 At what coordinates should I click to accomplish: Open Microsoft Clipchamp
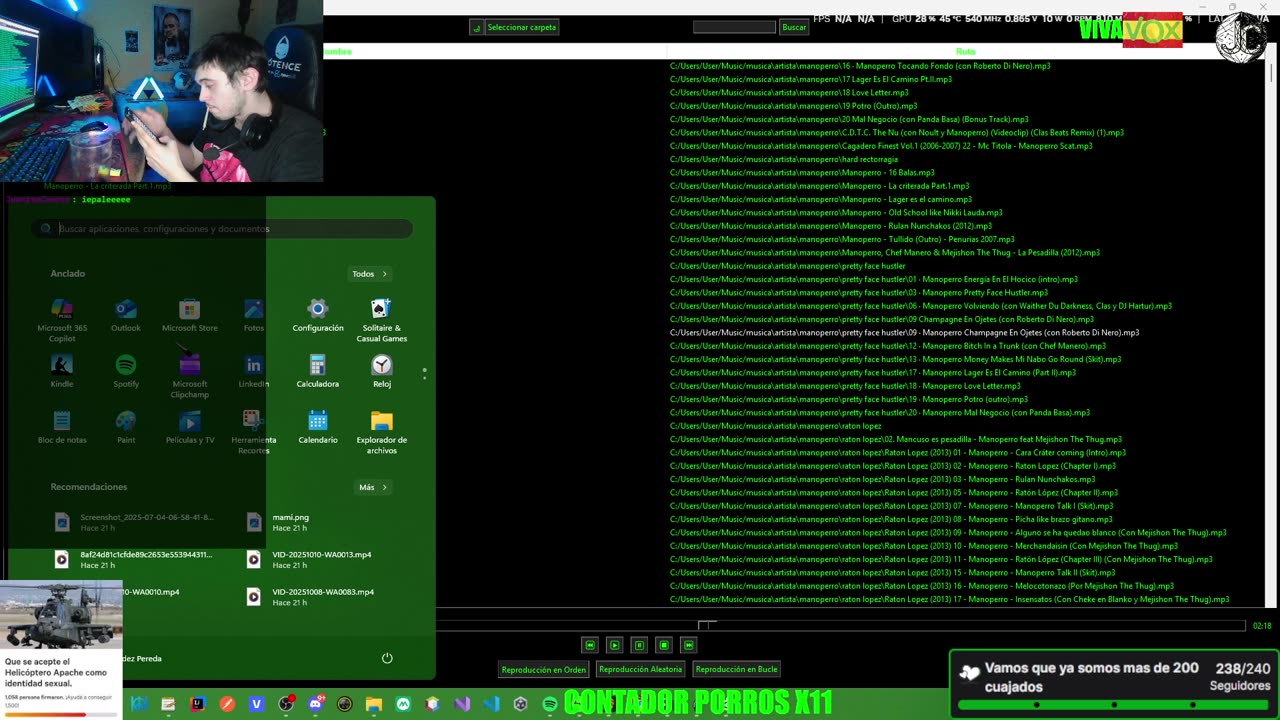pyautogui.click(x=190, y=376)
